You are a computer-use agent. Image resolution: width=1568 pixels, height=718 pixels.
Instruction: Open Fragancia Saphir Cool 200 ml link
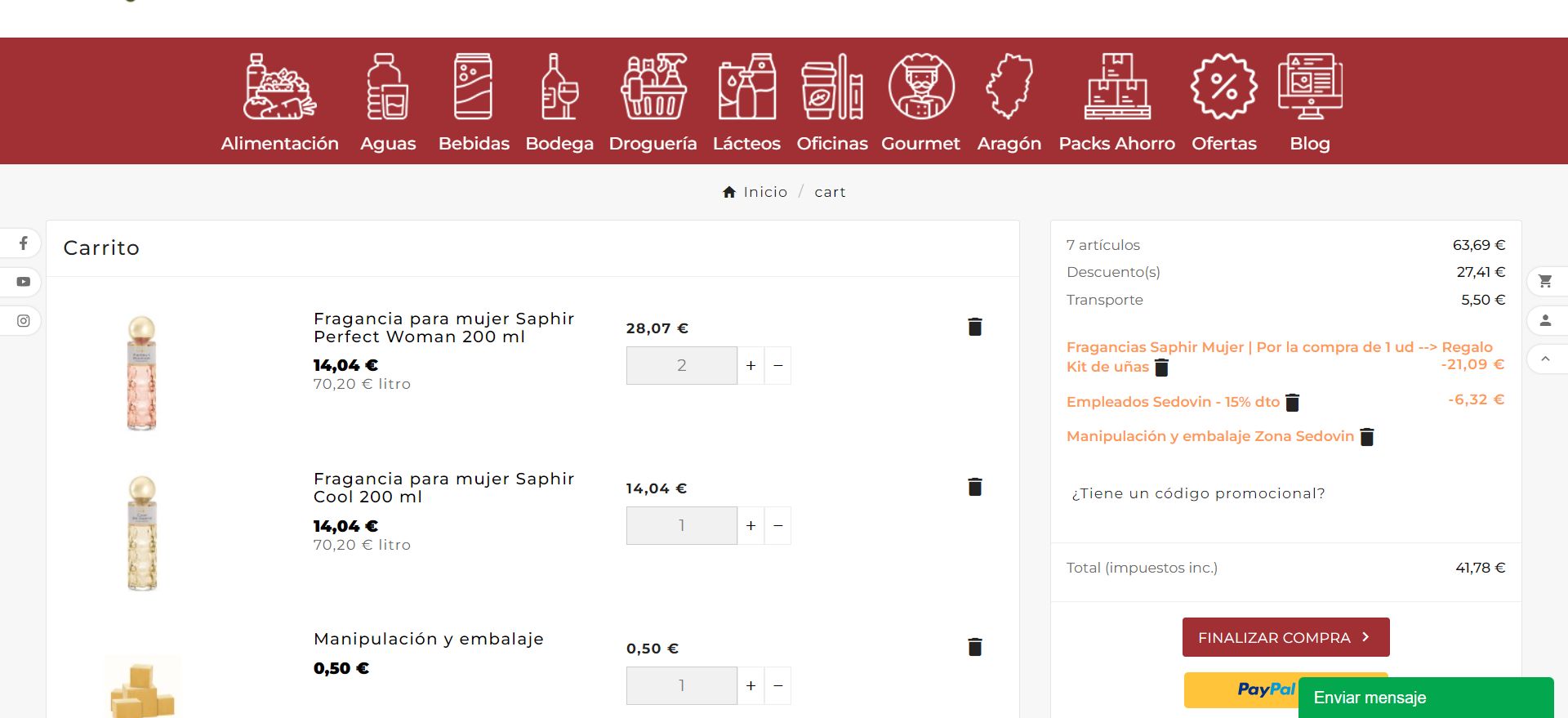pyautogui.click(x=443, y=488)
